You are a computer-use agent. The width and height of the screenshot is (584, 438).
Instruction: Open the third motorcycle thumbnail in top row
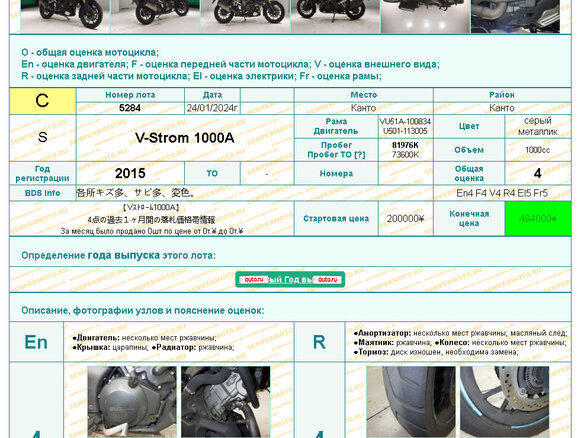pyautogui.click(x=245, y=16)
